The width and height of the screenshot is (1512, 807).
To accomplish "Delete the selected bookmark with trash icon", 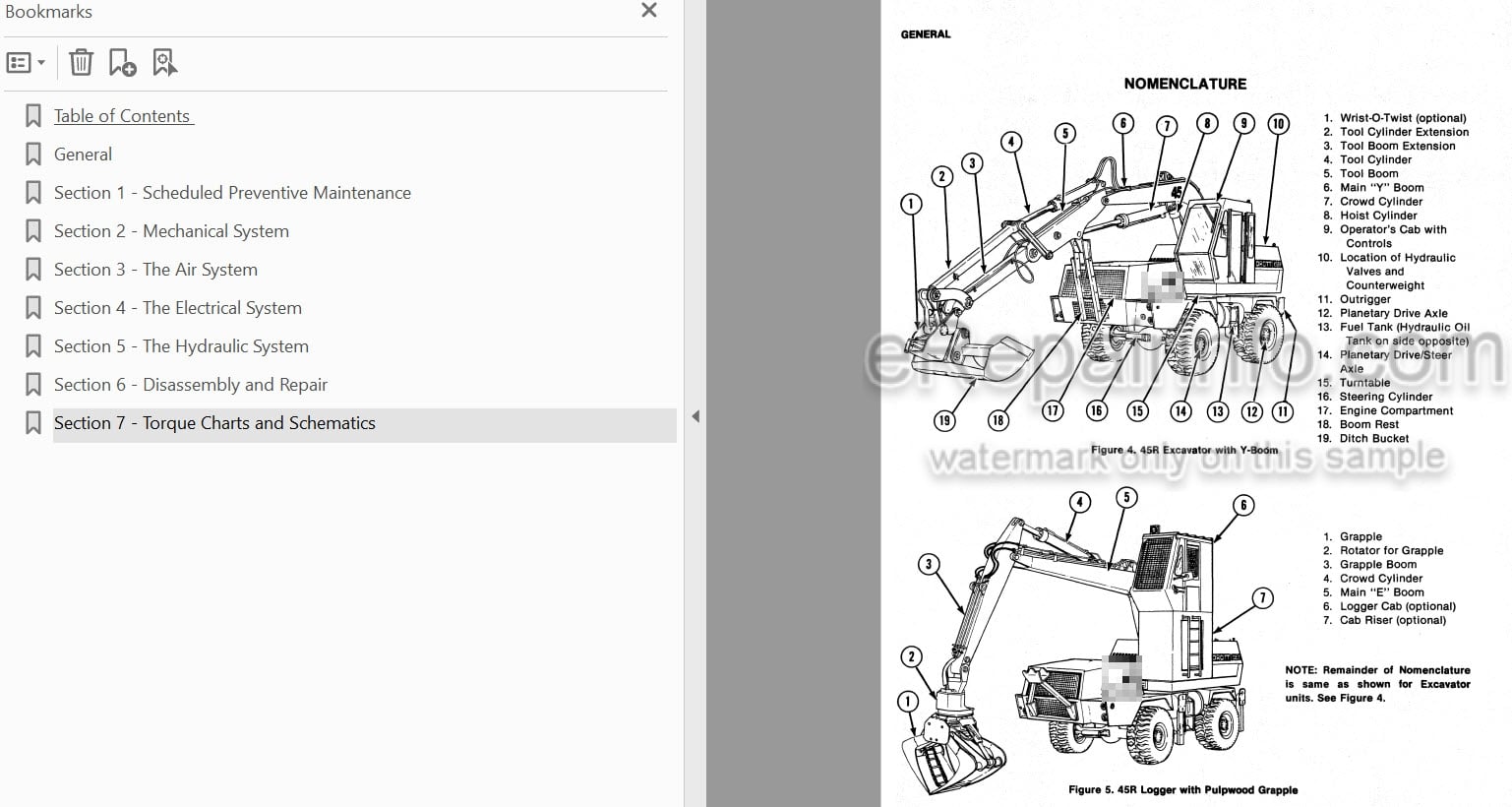I will click(81, 63).
